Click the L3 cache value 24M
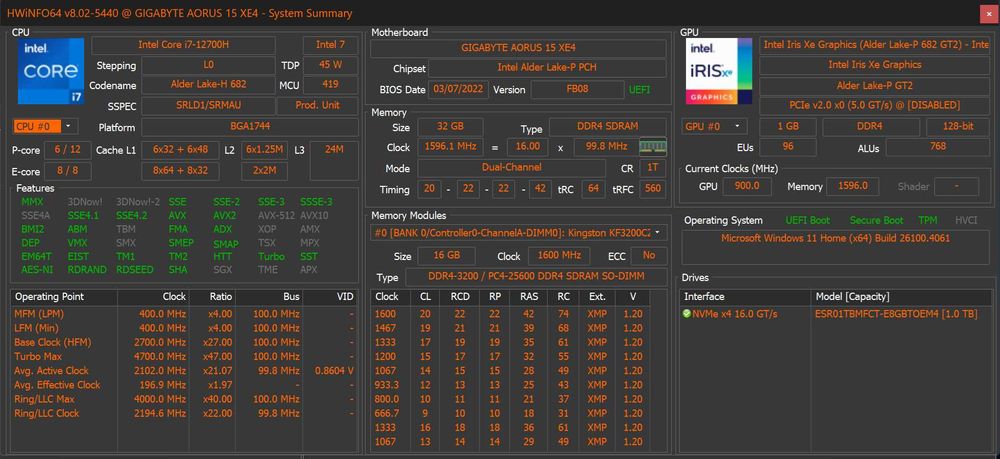 (334, 161)
